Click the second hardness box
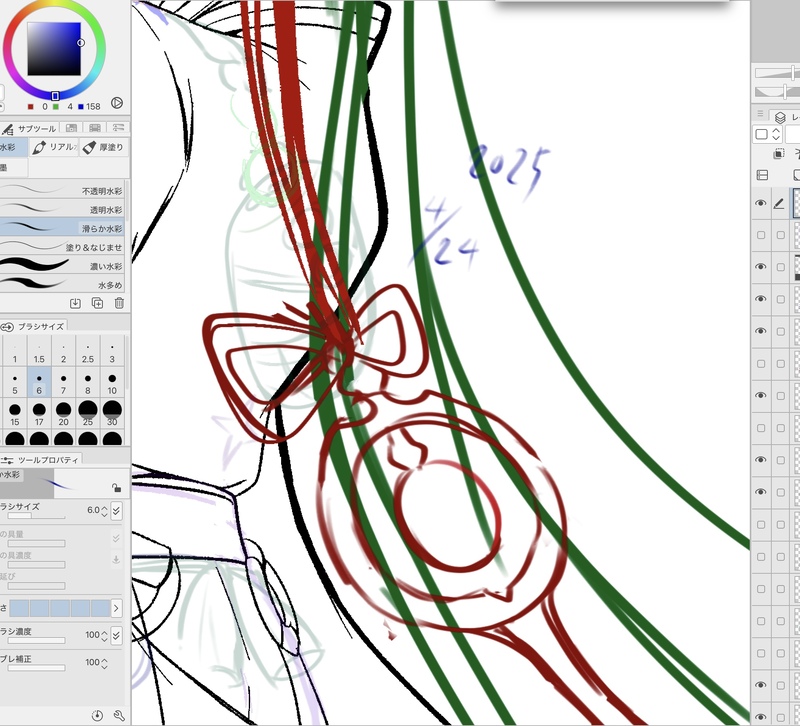This screenshot has width=800, height=726. [40, 608]
